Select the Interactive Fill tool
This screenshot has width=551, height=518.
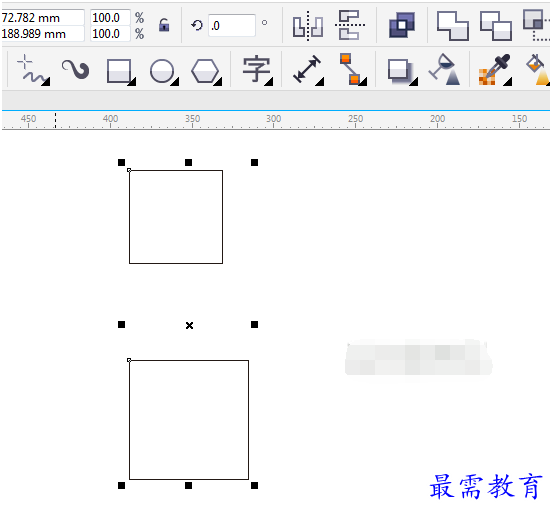[538, 69]
